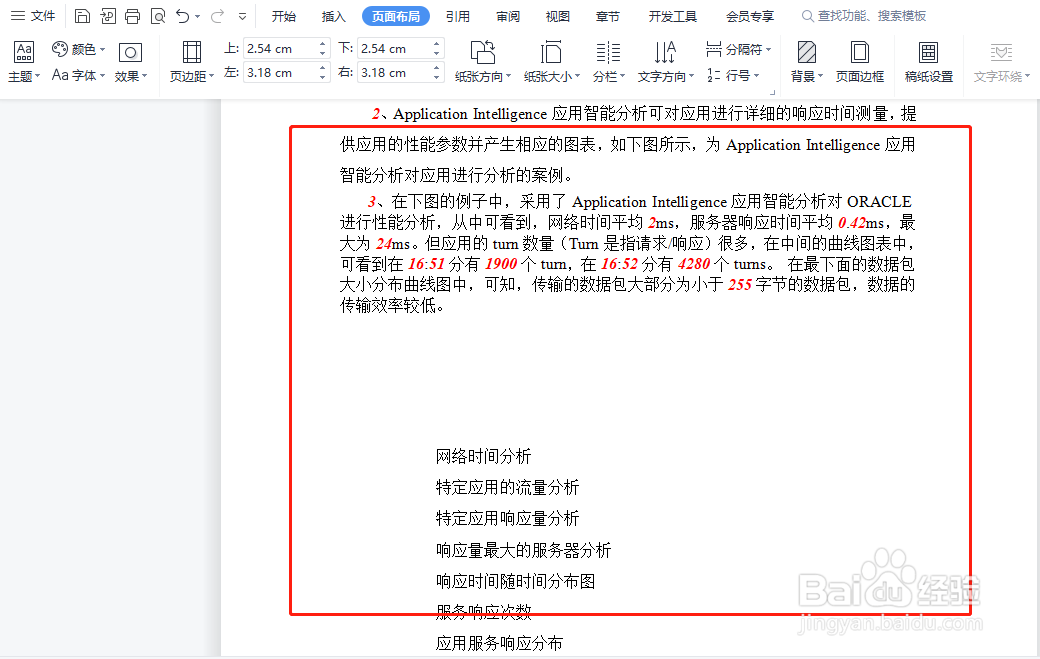The height and width of the screenshot is (659, 1040).
Task: Click the text line 特定应用的流量分析
Action: pyautogui.click(x=507, y=487)
